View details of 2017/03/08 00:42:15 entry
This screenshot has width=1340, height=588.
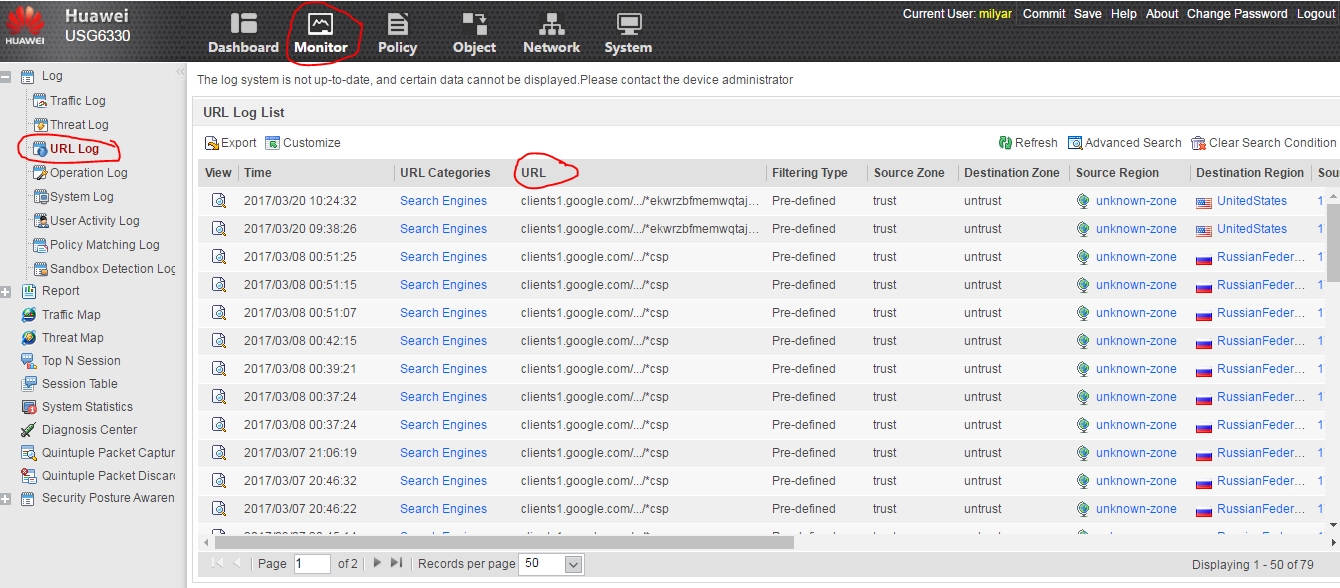(218, 341)
